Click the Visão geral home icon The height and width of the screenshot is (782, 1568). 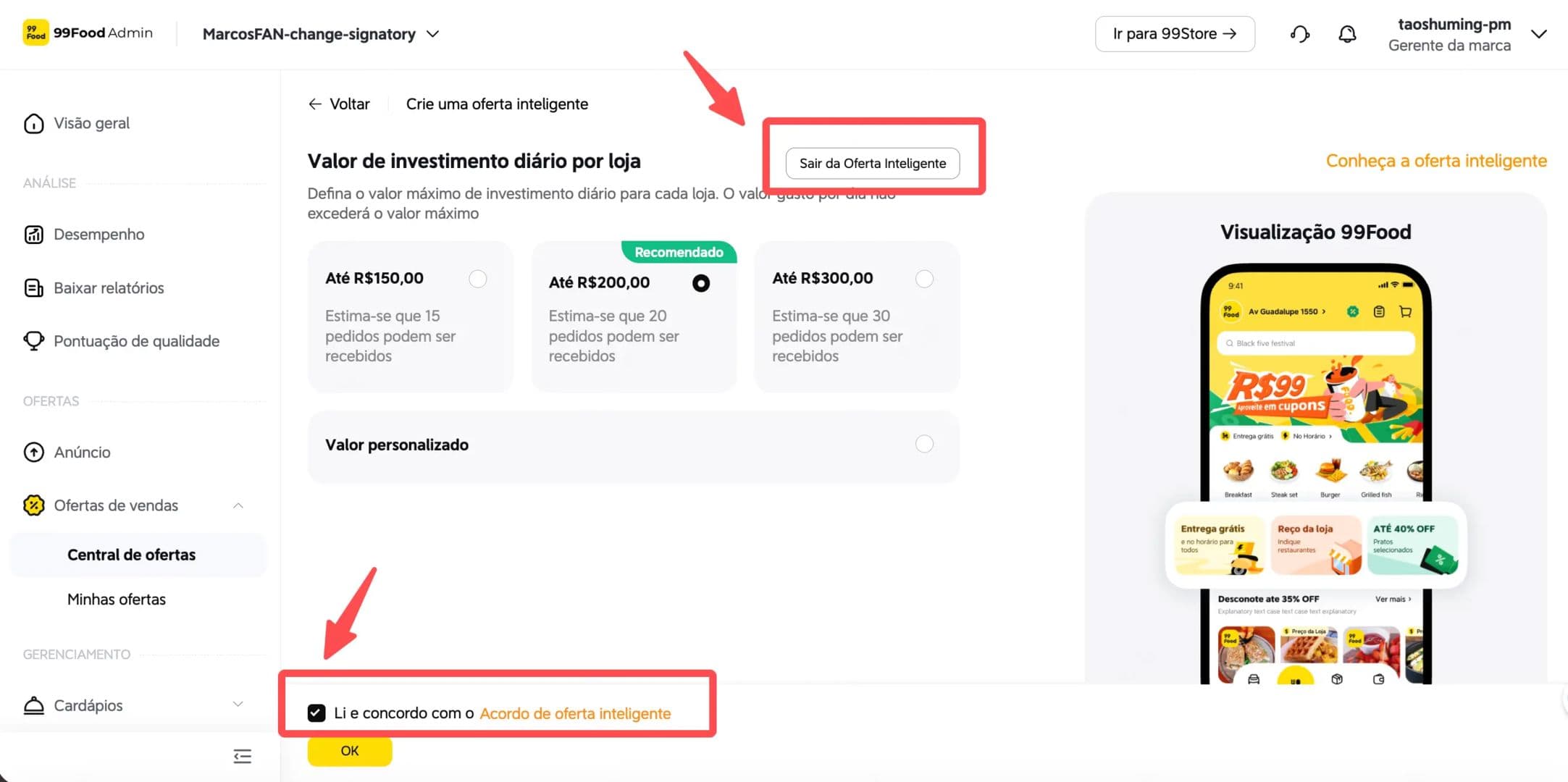(33, 124)
